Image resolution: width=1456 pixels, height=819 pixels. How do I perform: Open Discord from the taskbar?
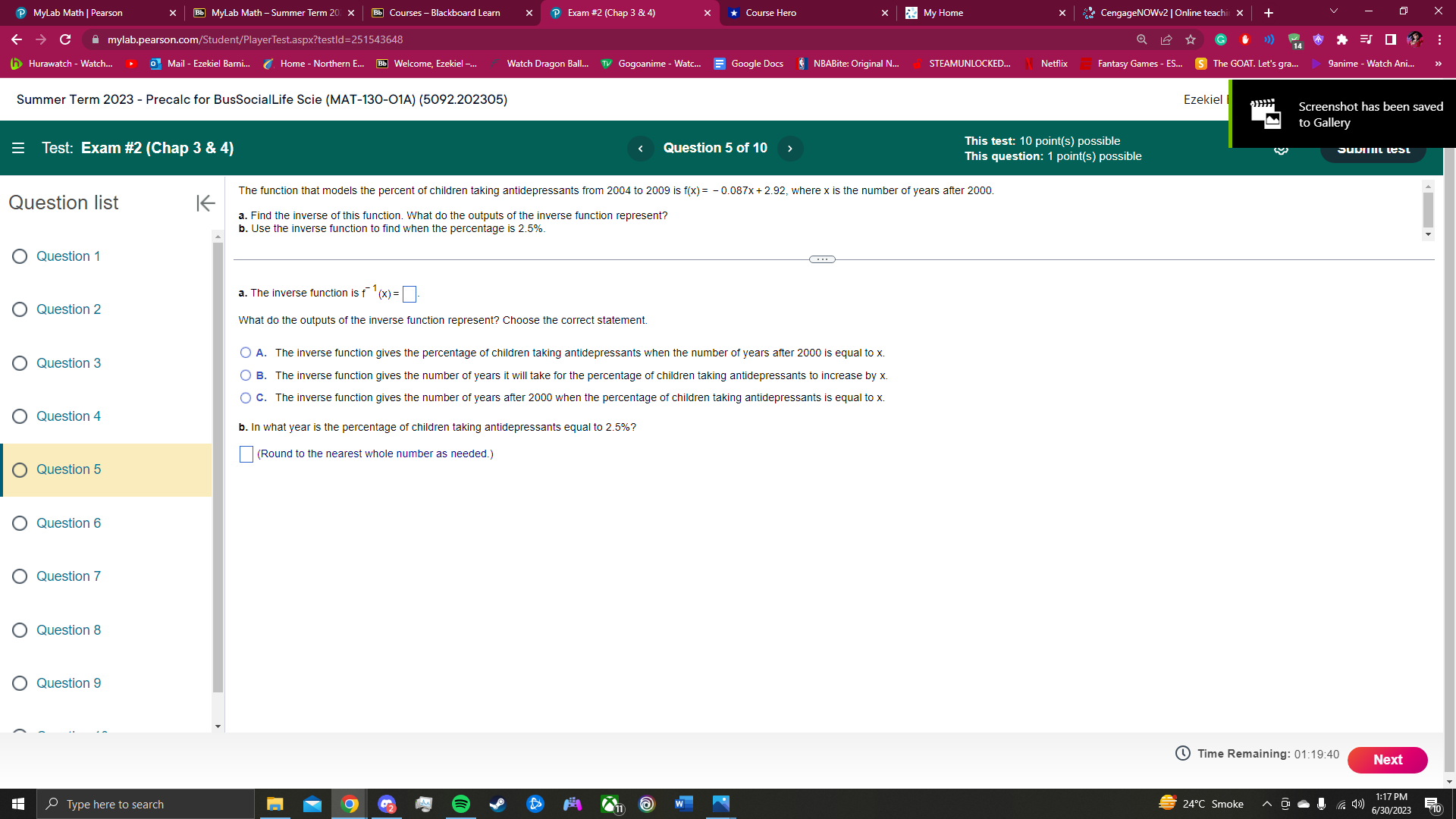pos(387,804)
